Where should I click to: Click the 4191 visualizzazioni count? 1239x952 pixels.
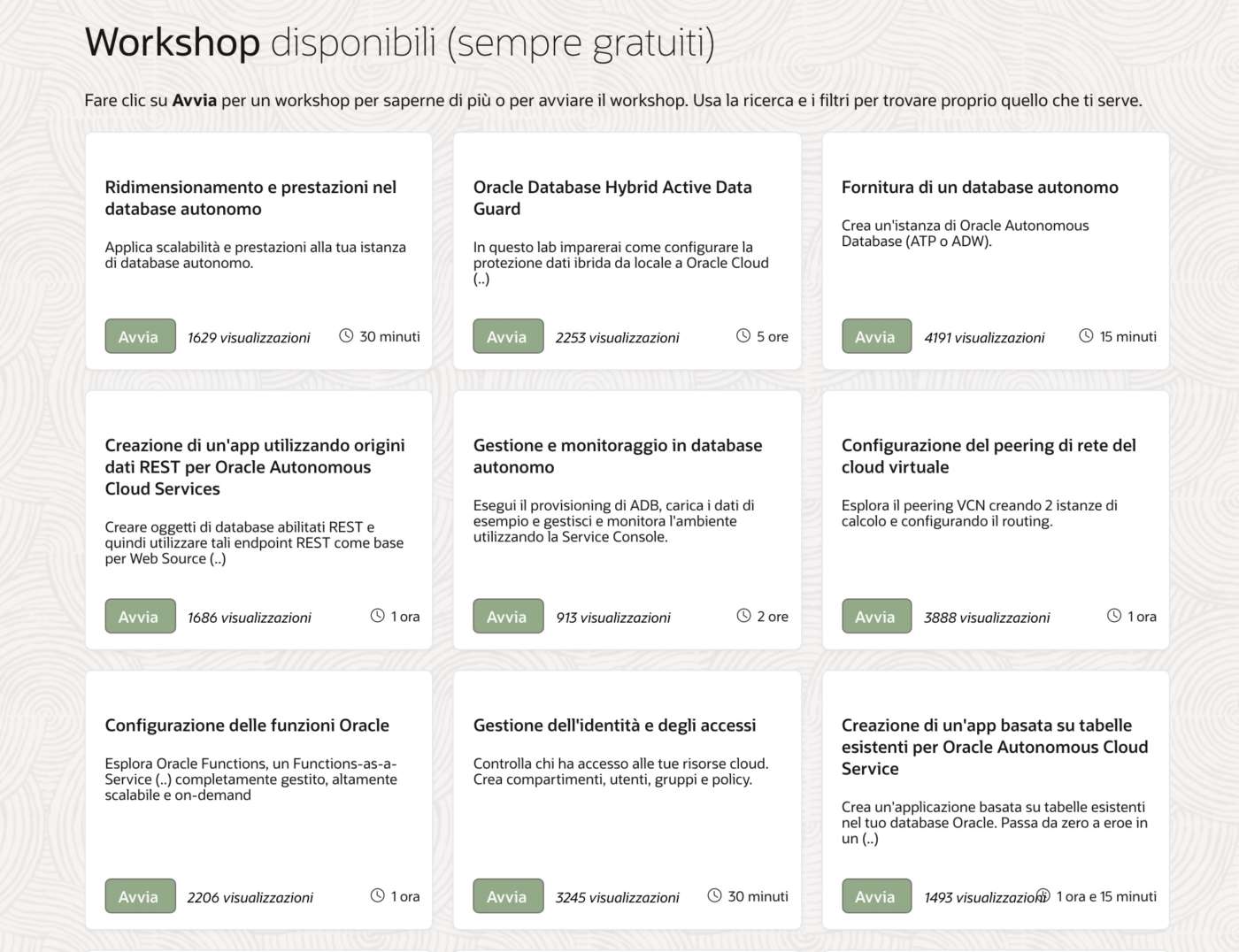click(984, 337)
